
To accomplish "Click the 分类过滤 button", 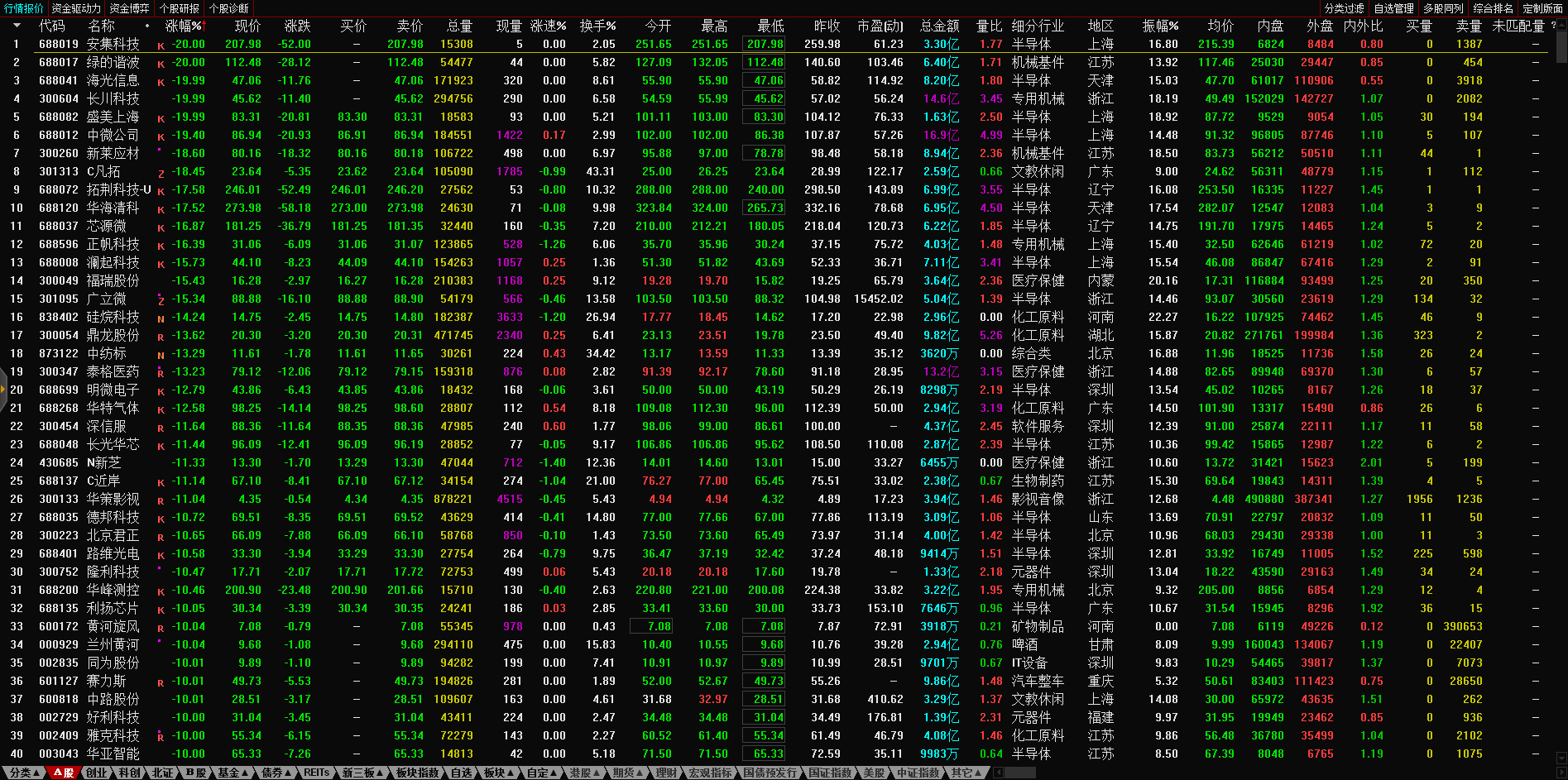I will (1344, 8).
